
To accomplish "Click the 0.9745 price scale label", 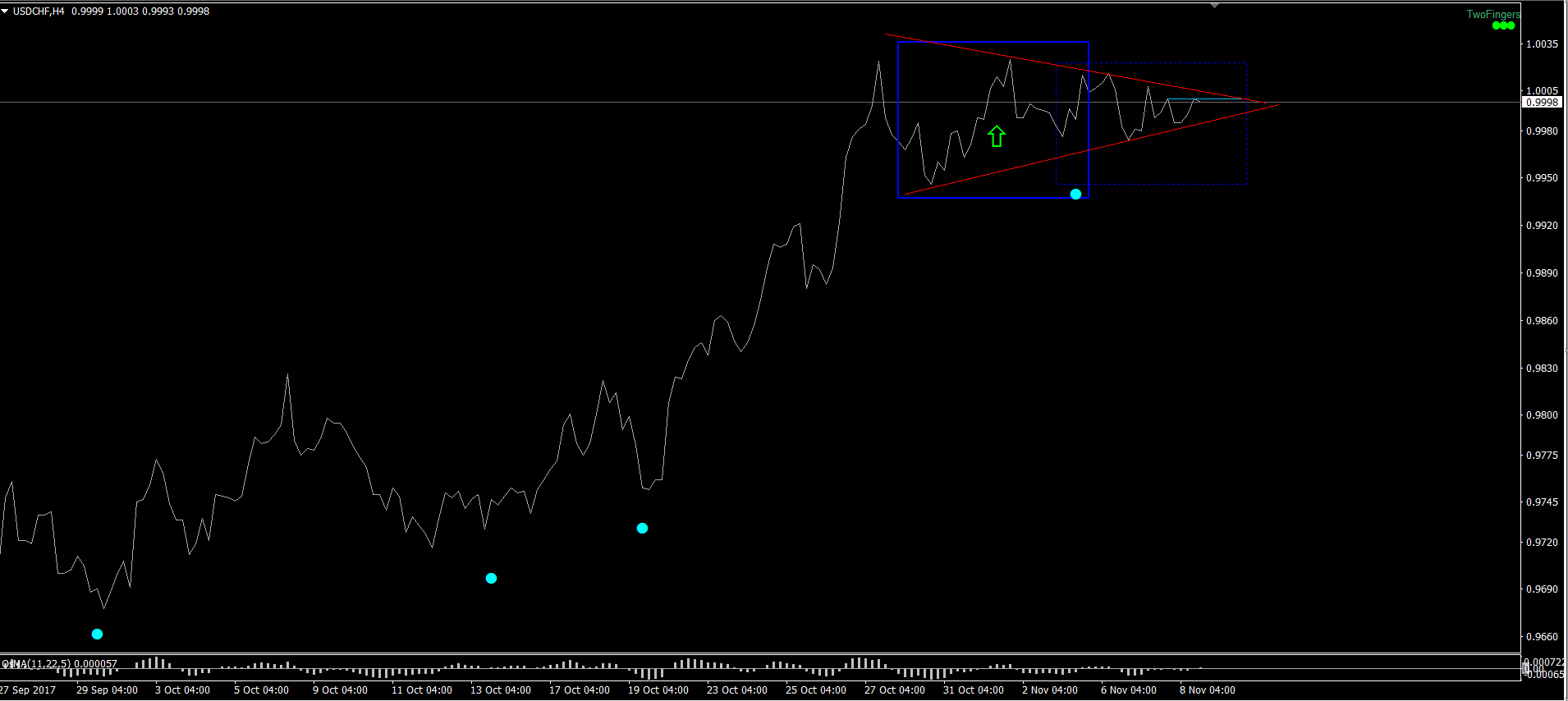I will tap(1542, 502).
